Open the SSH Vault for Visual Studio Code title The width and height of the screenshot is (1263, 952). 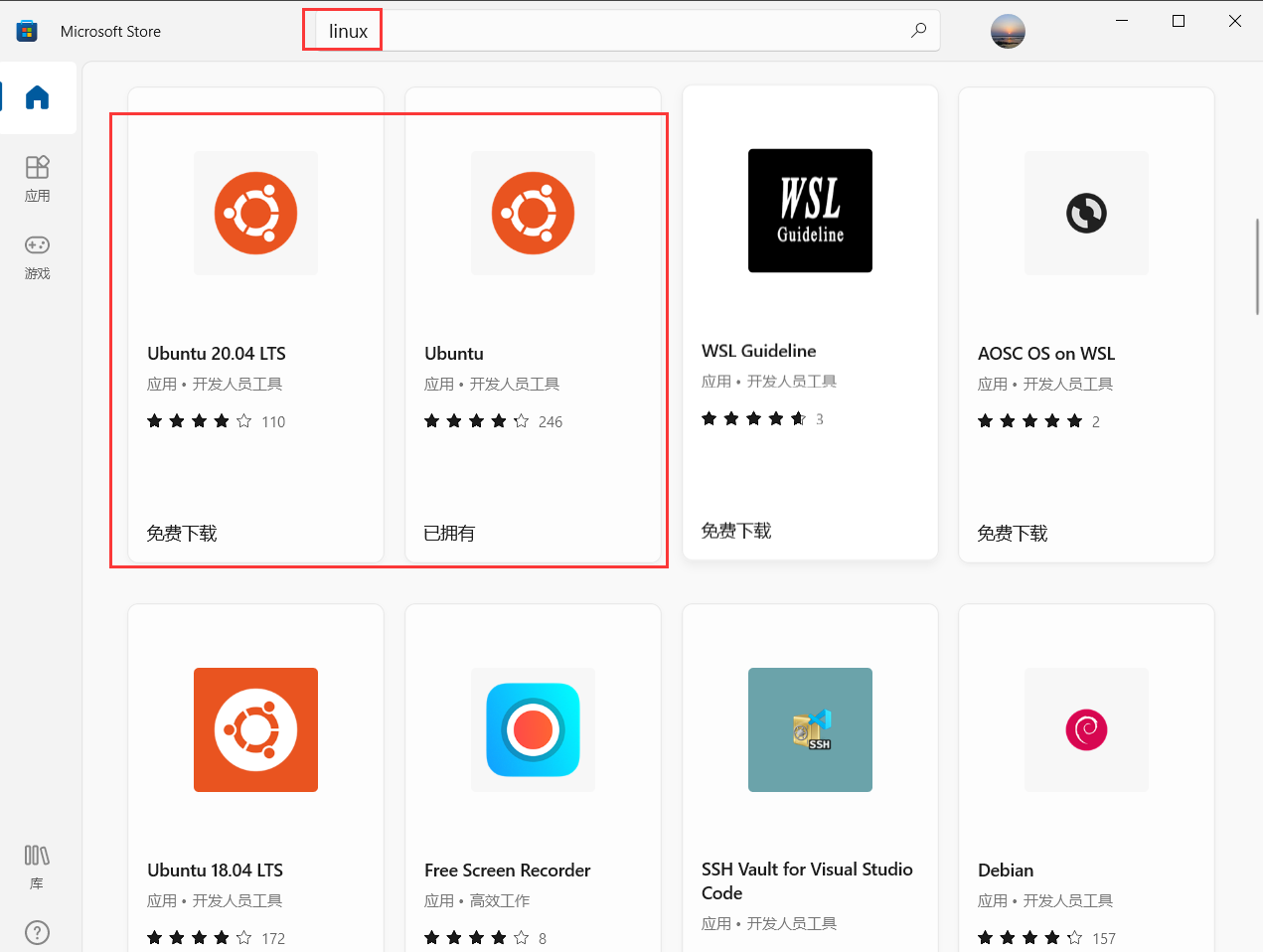coord(807,881)
